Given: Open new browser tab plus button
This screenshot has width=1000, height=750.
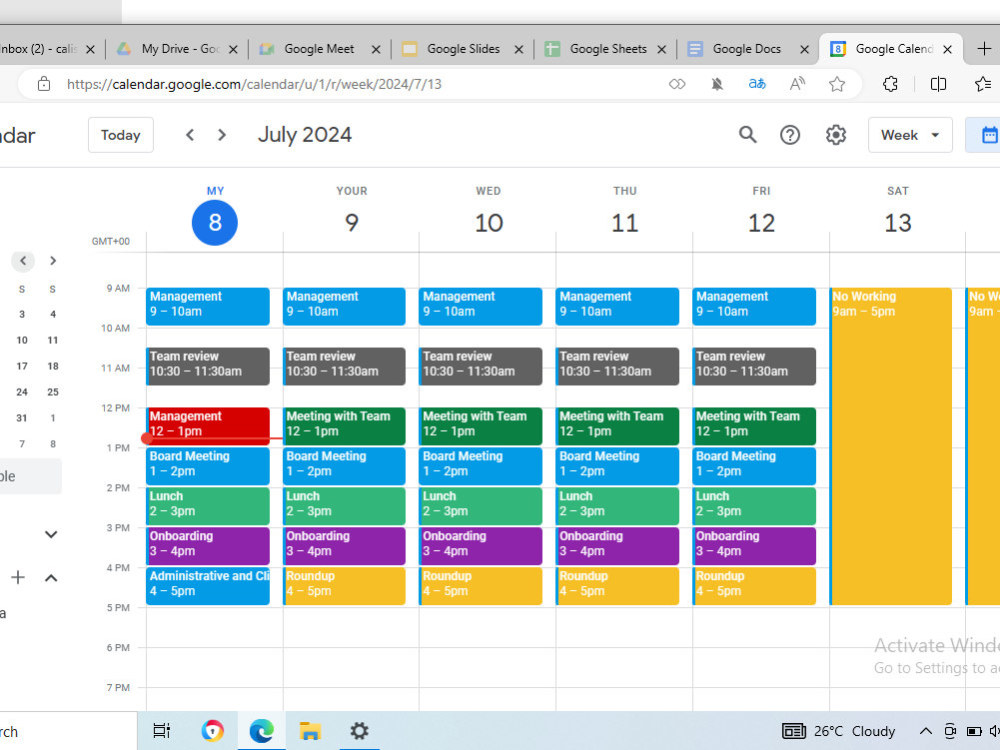Looking at the screenshot, I should (984, 48).
